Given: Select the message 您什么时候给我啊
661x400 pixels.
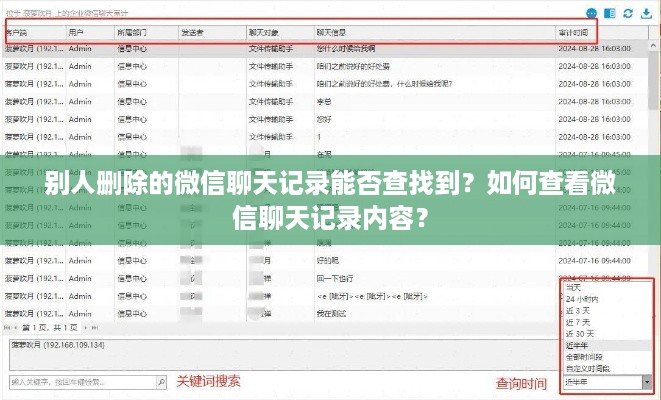Looking at the screenshot, I should [x=346, y=48].
